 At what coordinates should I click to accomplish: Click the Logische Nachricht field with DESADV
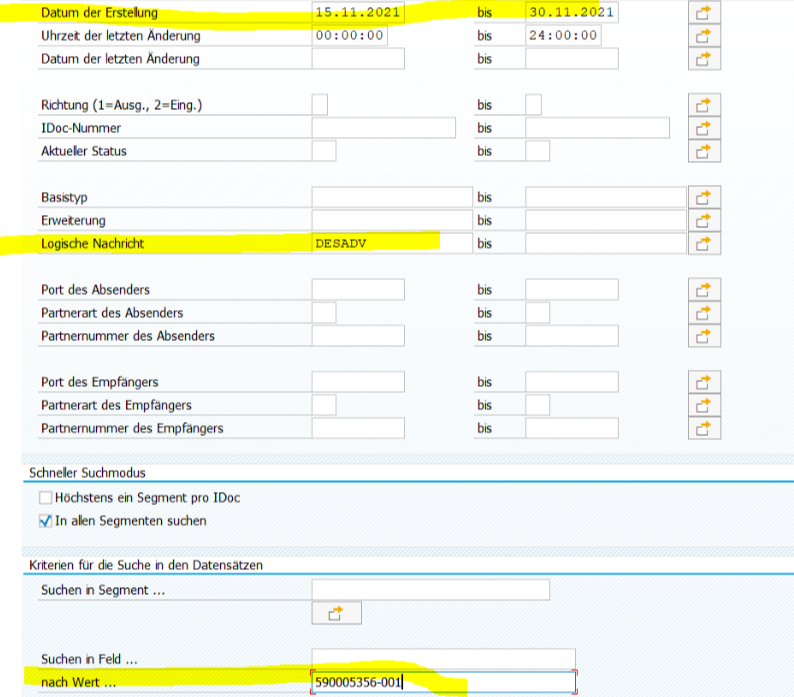pyautogui.click(x=390, y=243)
